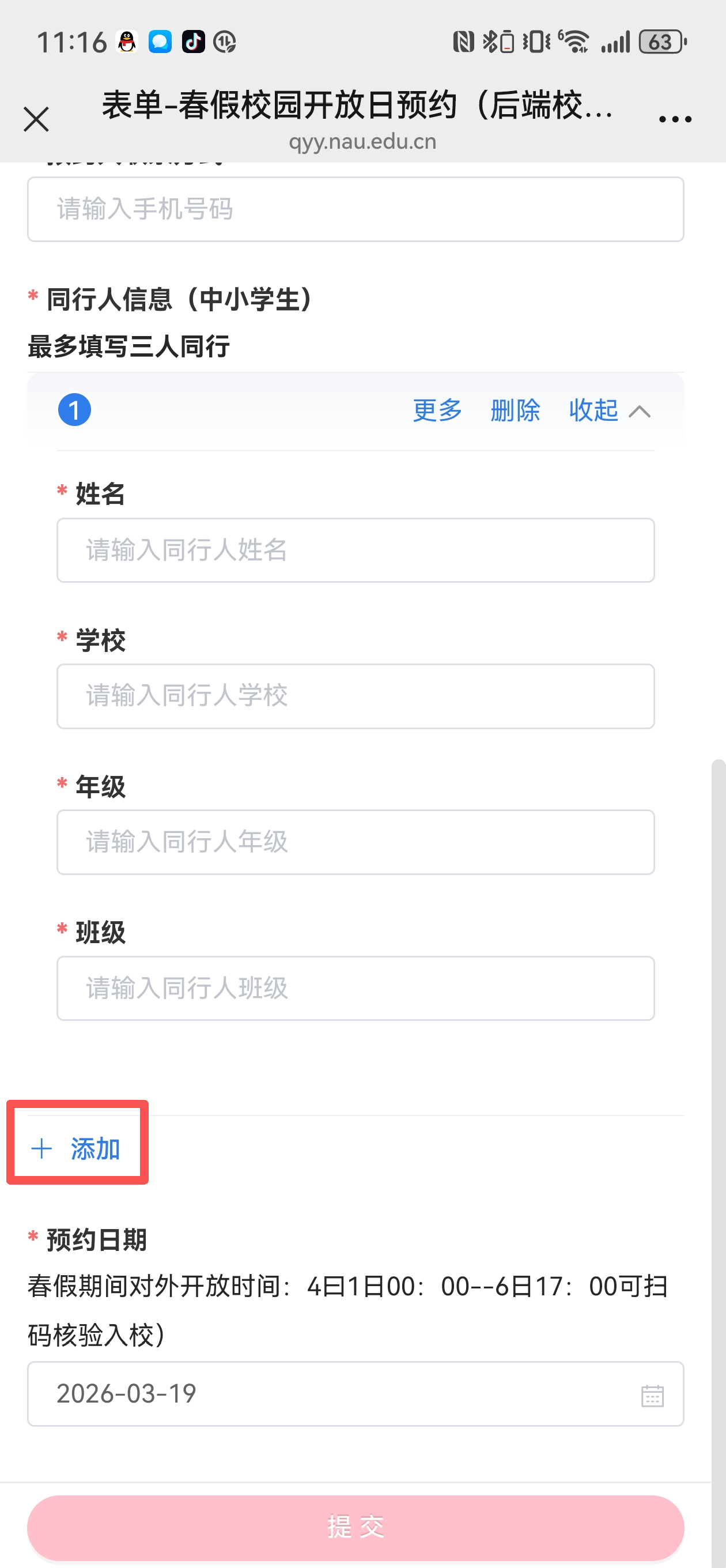Click the calendar icon in date field
This screenshot has width=726, height=1568.
point(652,1395)
